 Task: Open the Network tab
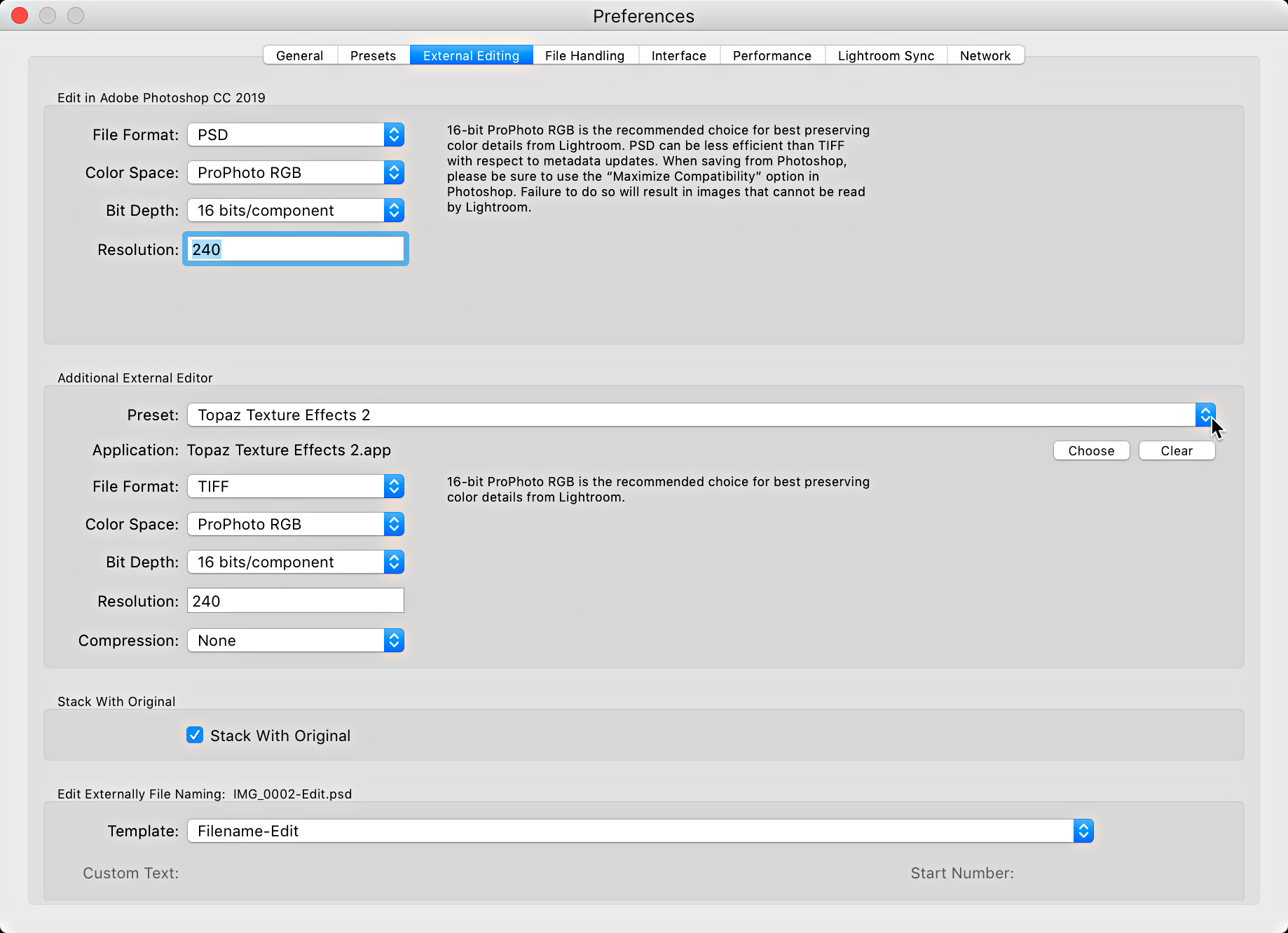tap(985, 55)
